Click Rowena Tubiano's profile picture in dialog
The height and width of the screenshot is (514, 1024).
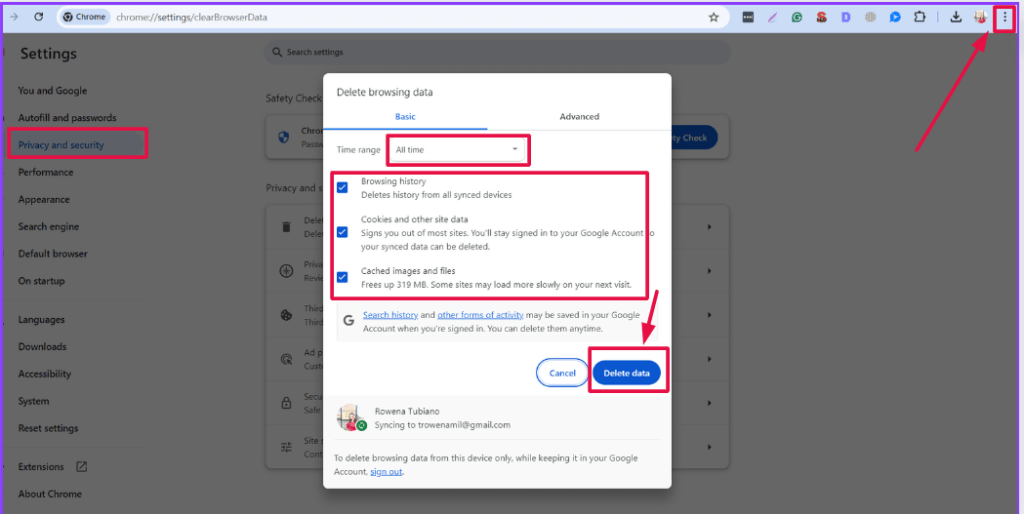coord(351,417)
